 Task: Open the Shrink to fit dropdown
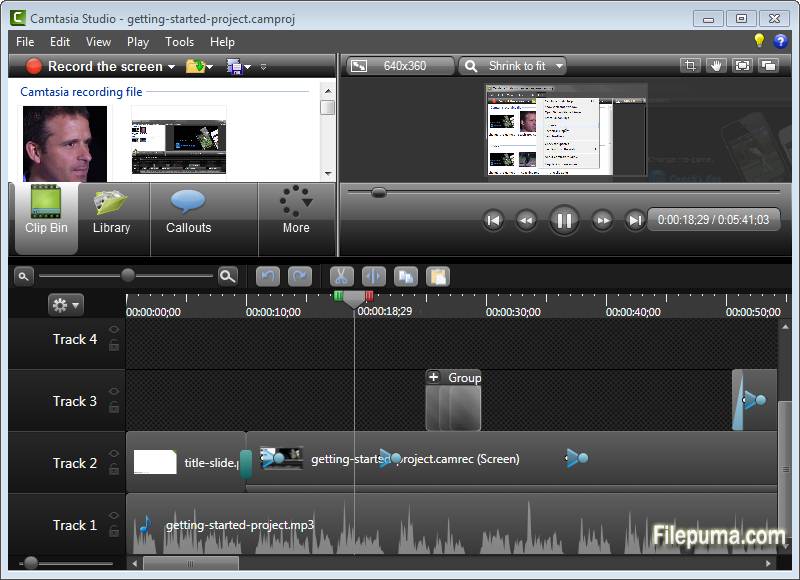[513, 66]
